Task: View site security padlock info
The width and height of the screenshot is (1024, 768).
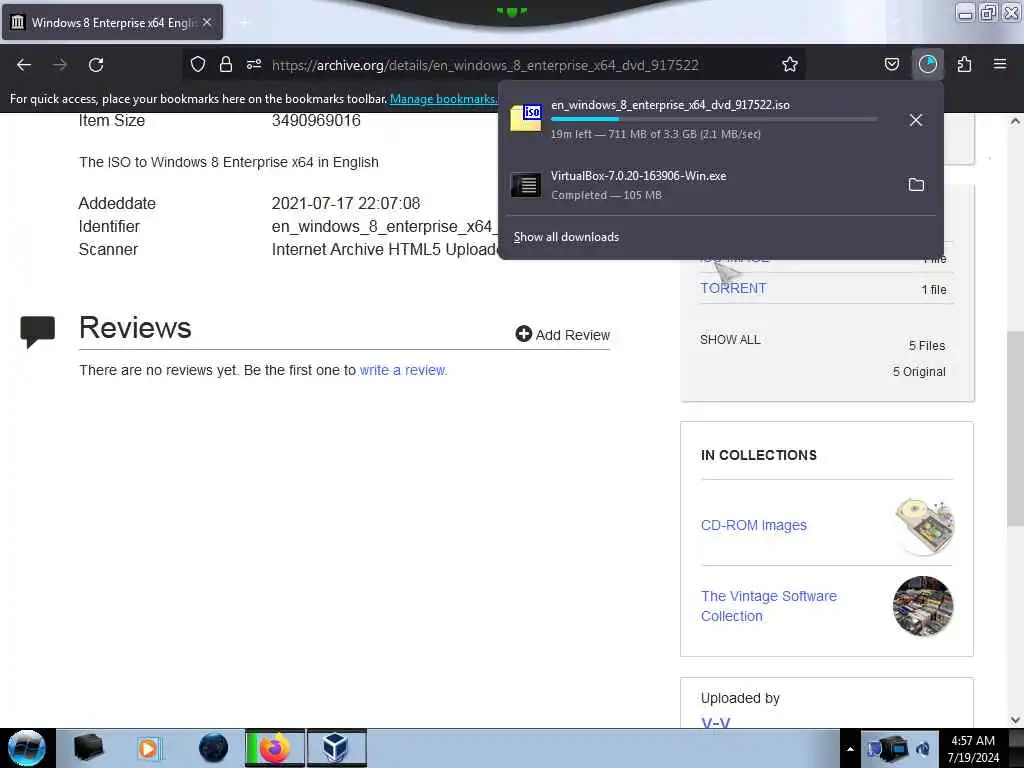Action: pyautogui.click(x=226, y=64)
